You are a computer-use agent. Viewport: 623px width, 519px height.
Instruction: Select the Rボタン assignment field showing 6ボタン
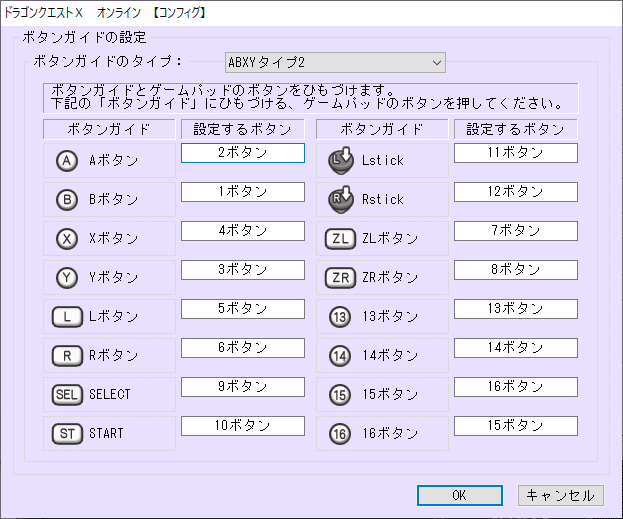point(243,348)
